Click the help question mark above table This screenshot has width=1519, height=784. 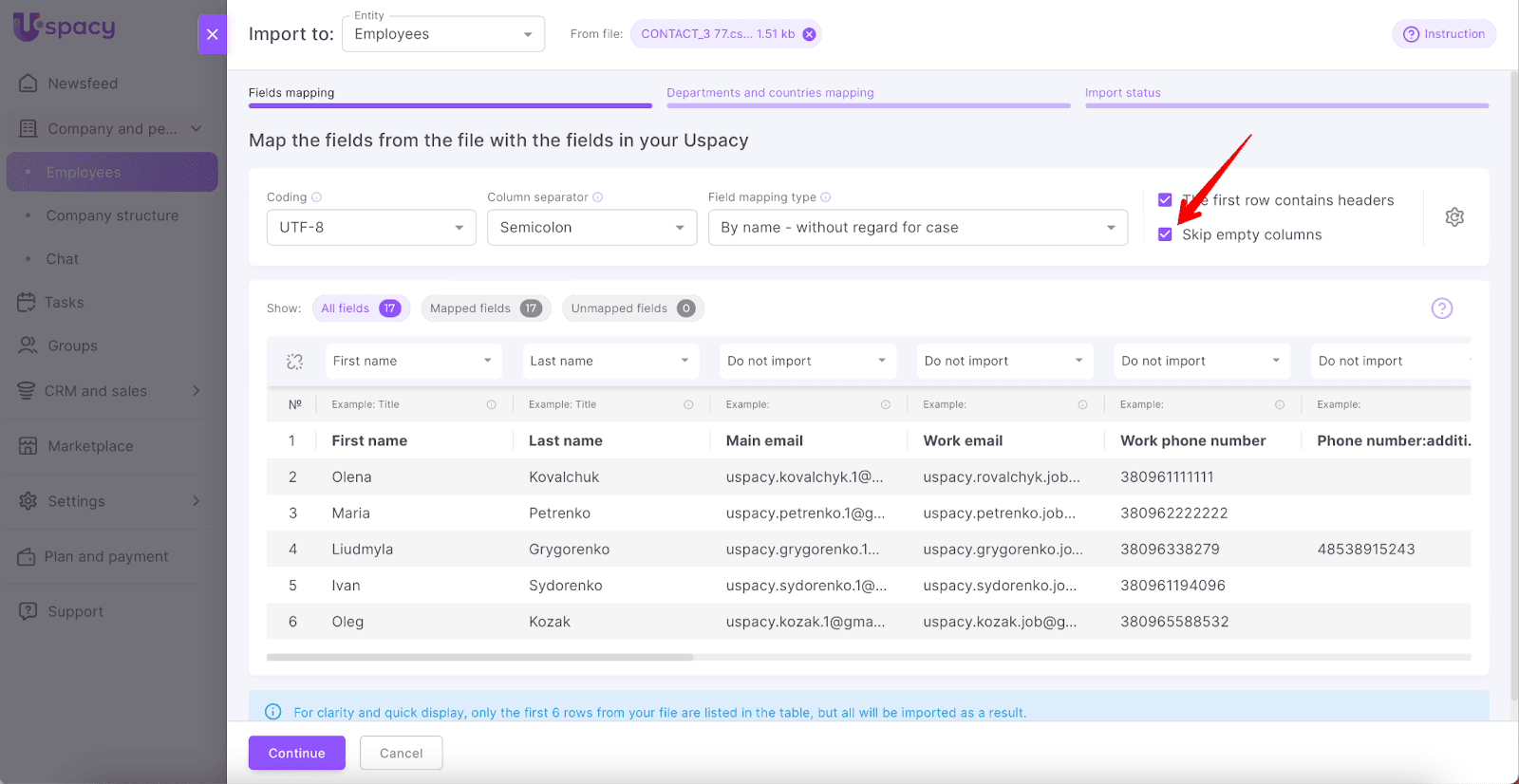coord(1441,308)
